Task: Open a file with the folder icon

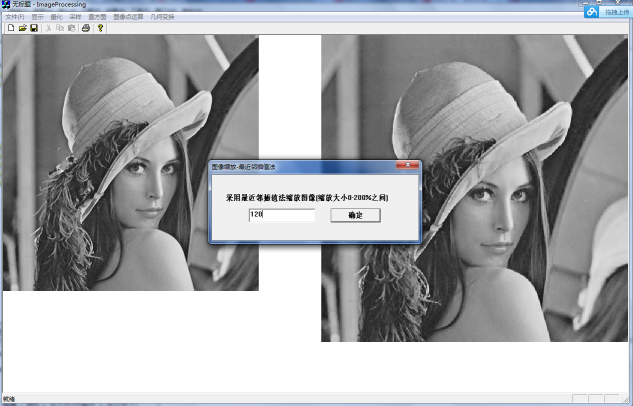Action: (x=23, y=28)
